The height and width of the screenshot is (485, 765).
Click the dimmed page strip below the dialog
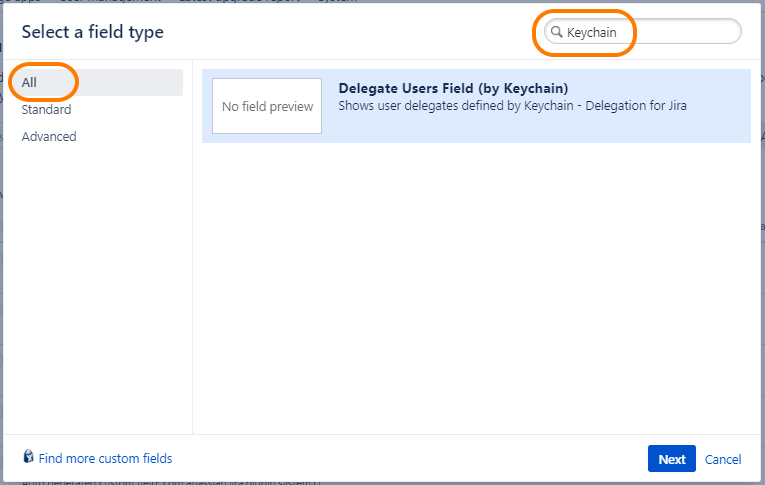(380, 481)
